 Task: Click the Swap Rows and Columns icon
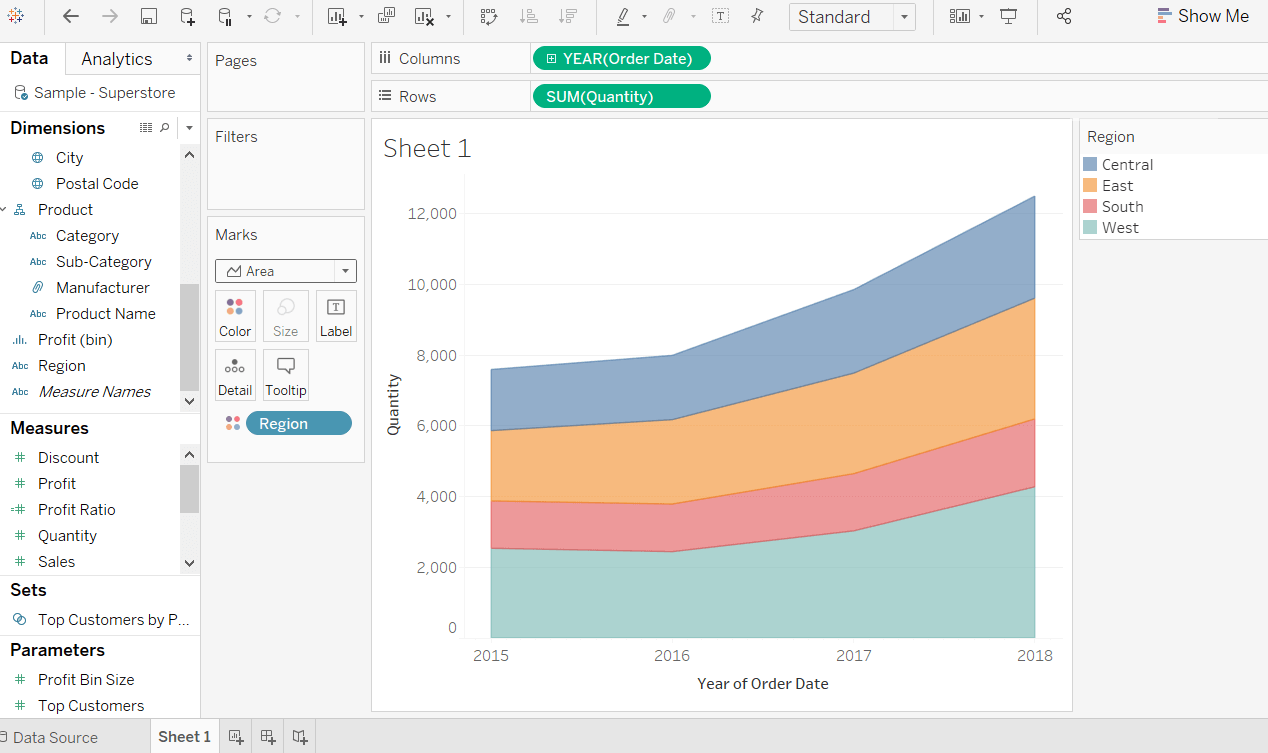tap(489, 16)
